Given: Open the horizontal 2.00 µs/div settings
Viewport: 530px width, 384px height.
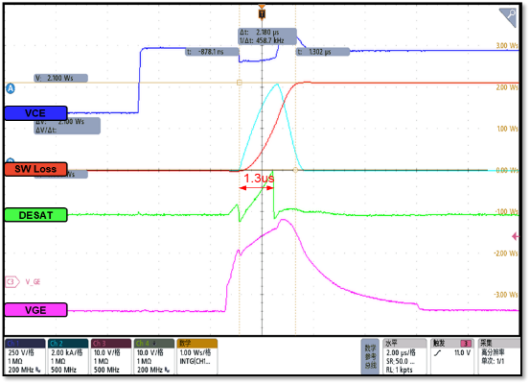Looking at the screenshot, I should tap(405, 357).
